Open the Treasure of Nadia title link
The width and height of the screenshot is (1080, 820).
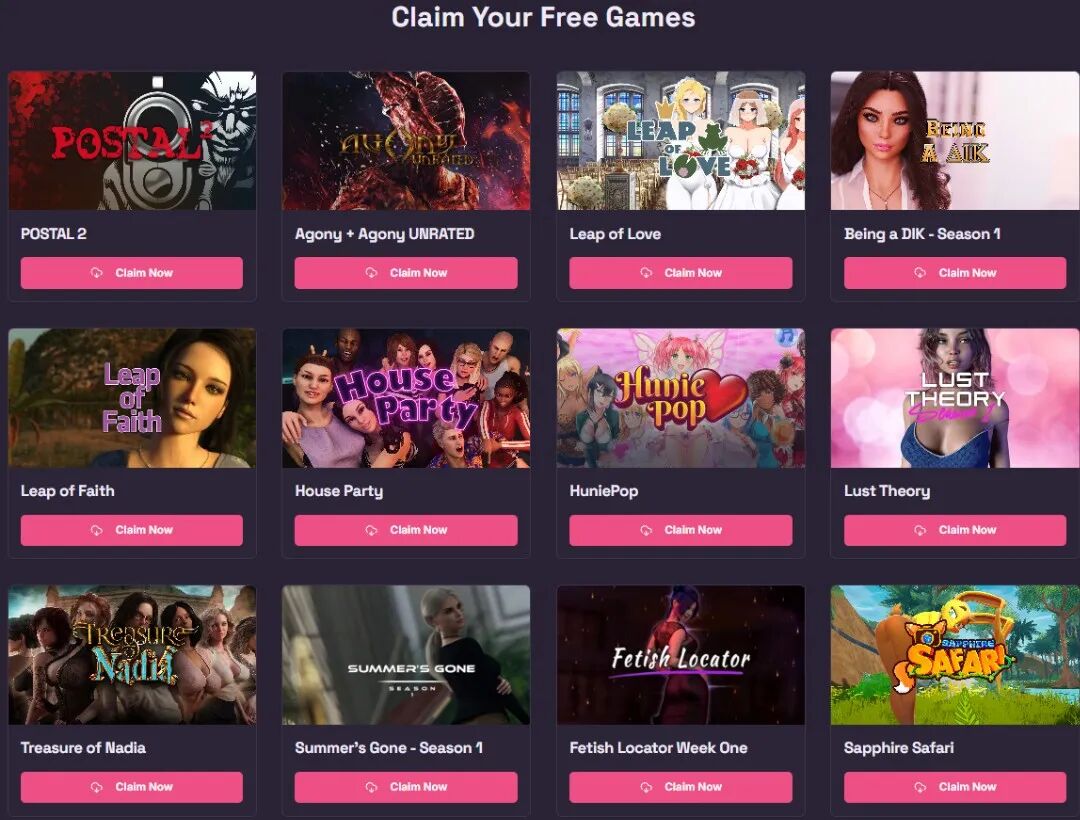point(83,748)
